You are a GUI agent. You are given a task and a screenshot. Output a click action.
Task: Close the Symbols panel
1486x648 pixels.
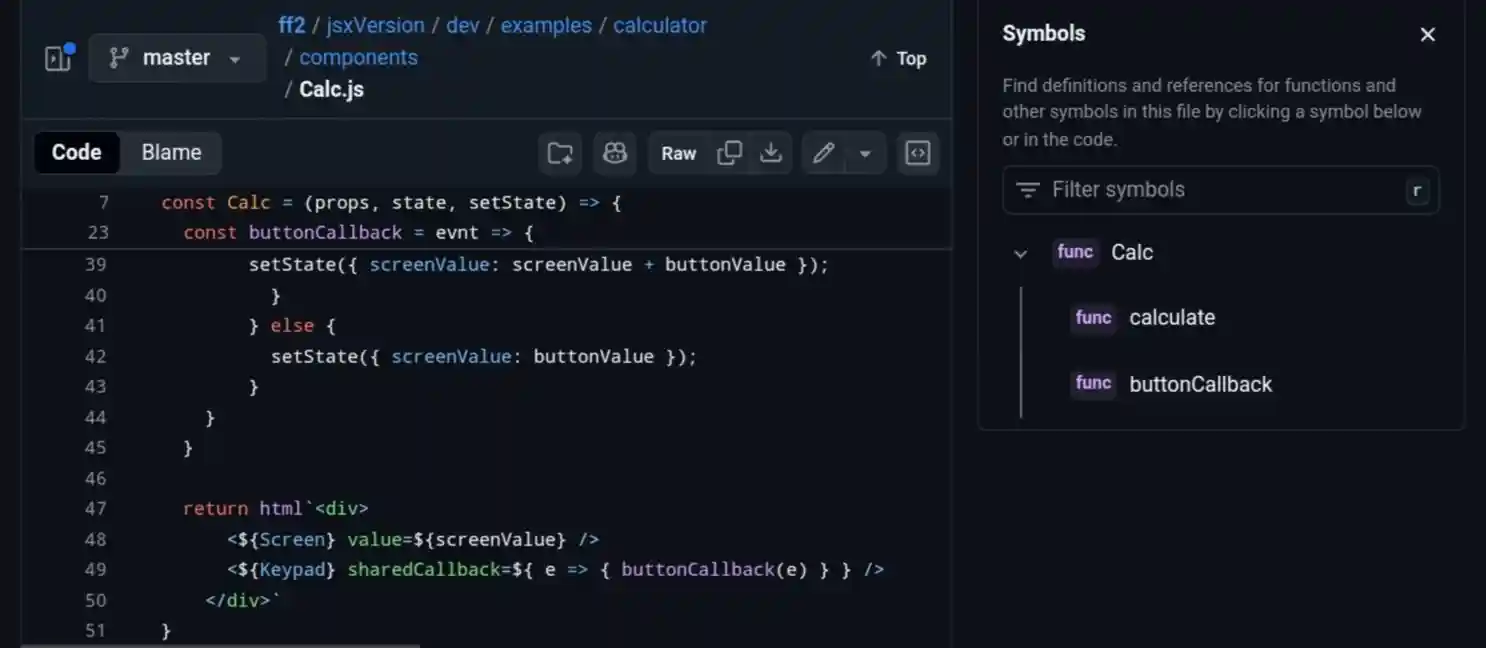(x=1427, y=33)
